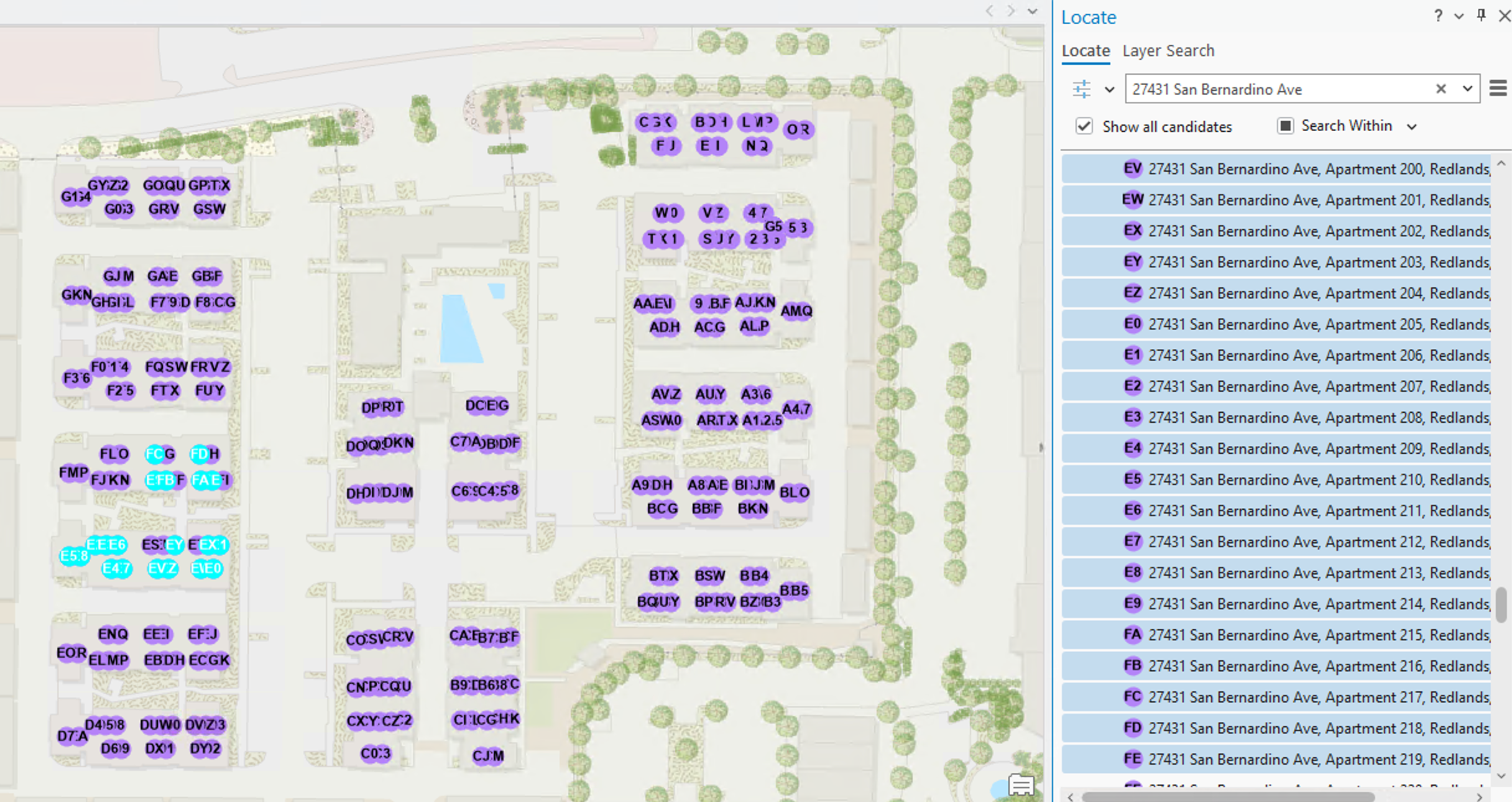Clear the search text with the X icon
The height and width of the screenshot is (802, 1512).
point(1441,89)
